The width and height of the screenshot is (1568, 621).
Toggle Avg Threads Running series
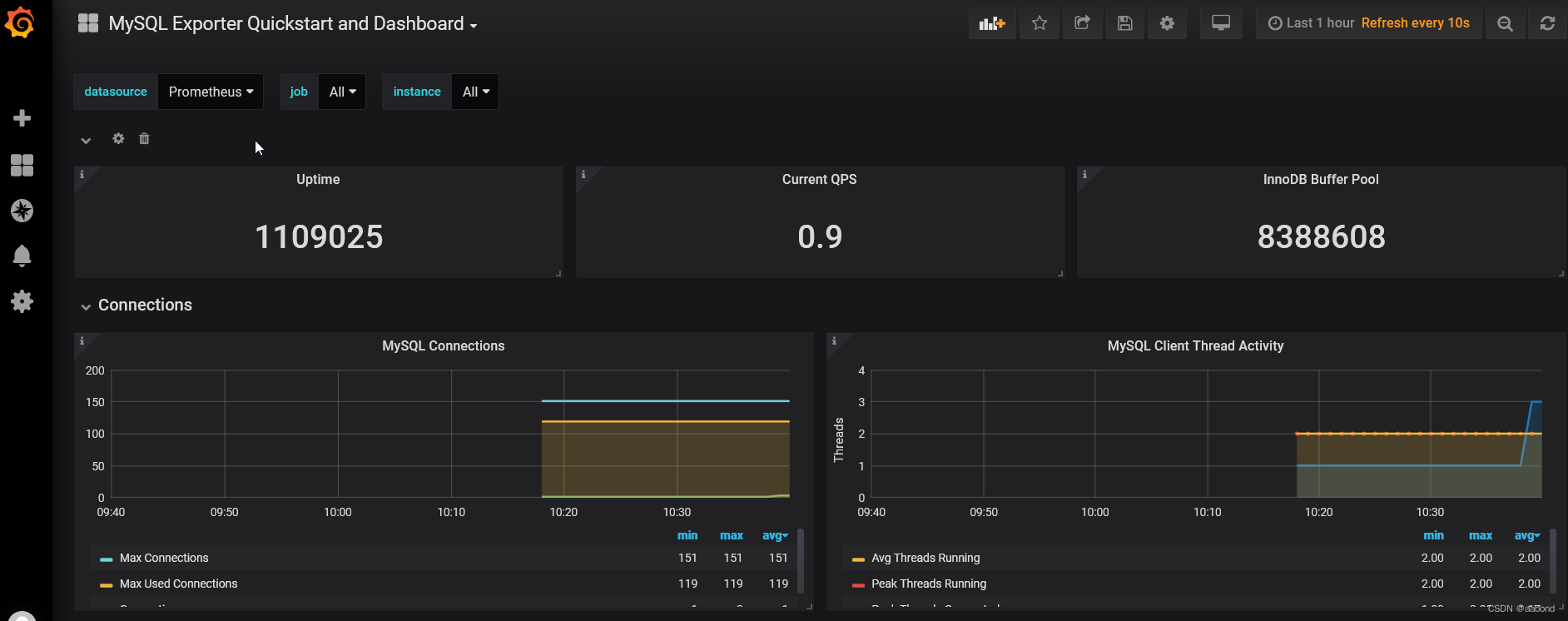coord(925,558)
